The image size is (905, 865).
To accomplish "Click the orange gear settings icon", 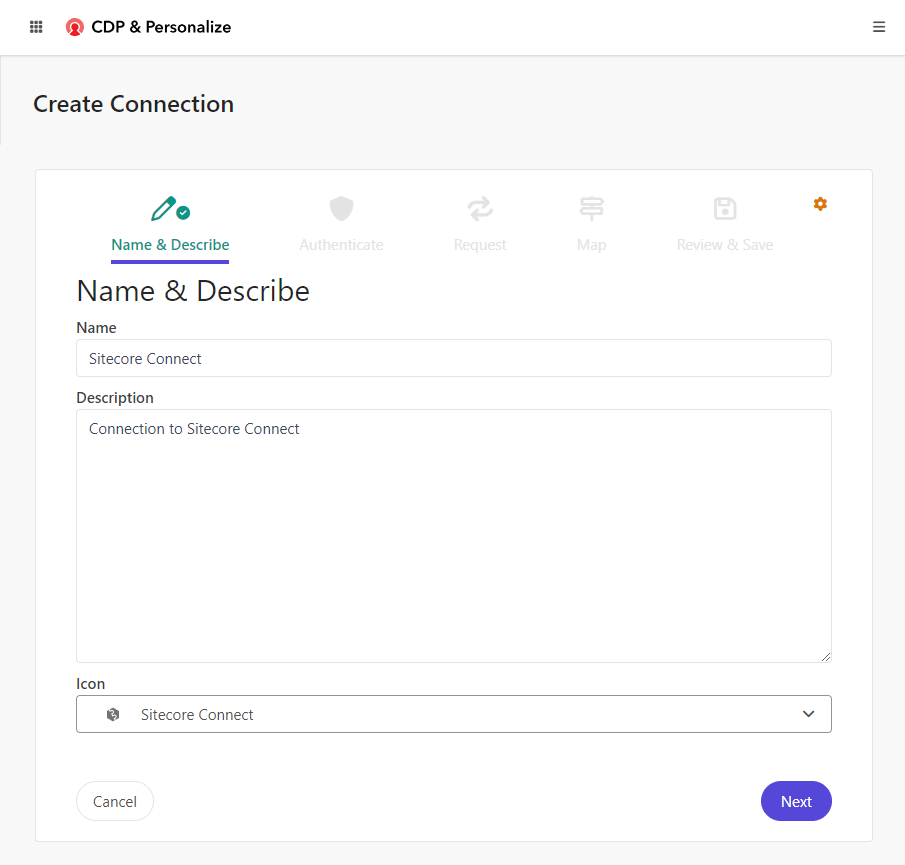I will pos(820,204).
